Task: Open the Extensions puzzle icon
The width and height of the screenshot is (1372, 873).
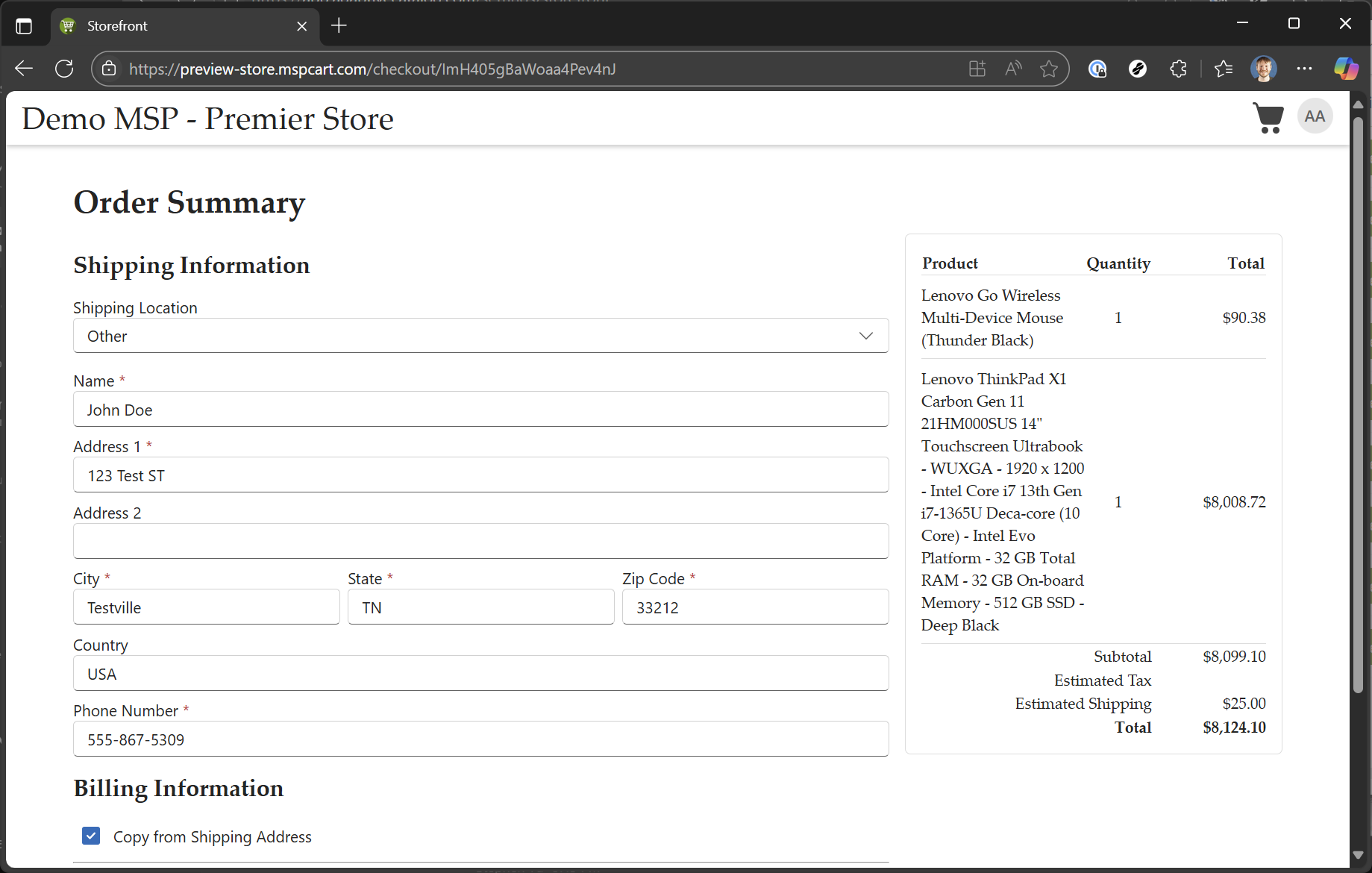Action: point(1178,69)
